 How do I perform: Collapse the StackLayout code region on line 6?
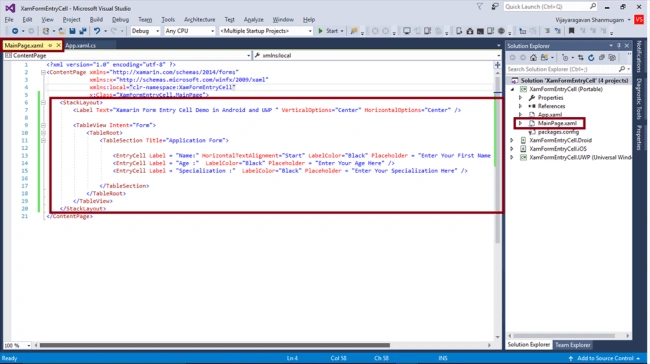point(43,102)
